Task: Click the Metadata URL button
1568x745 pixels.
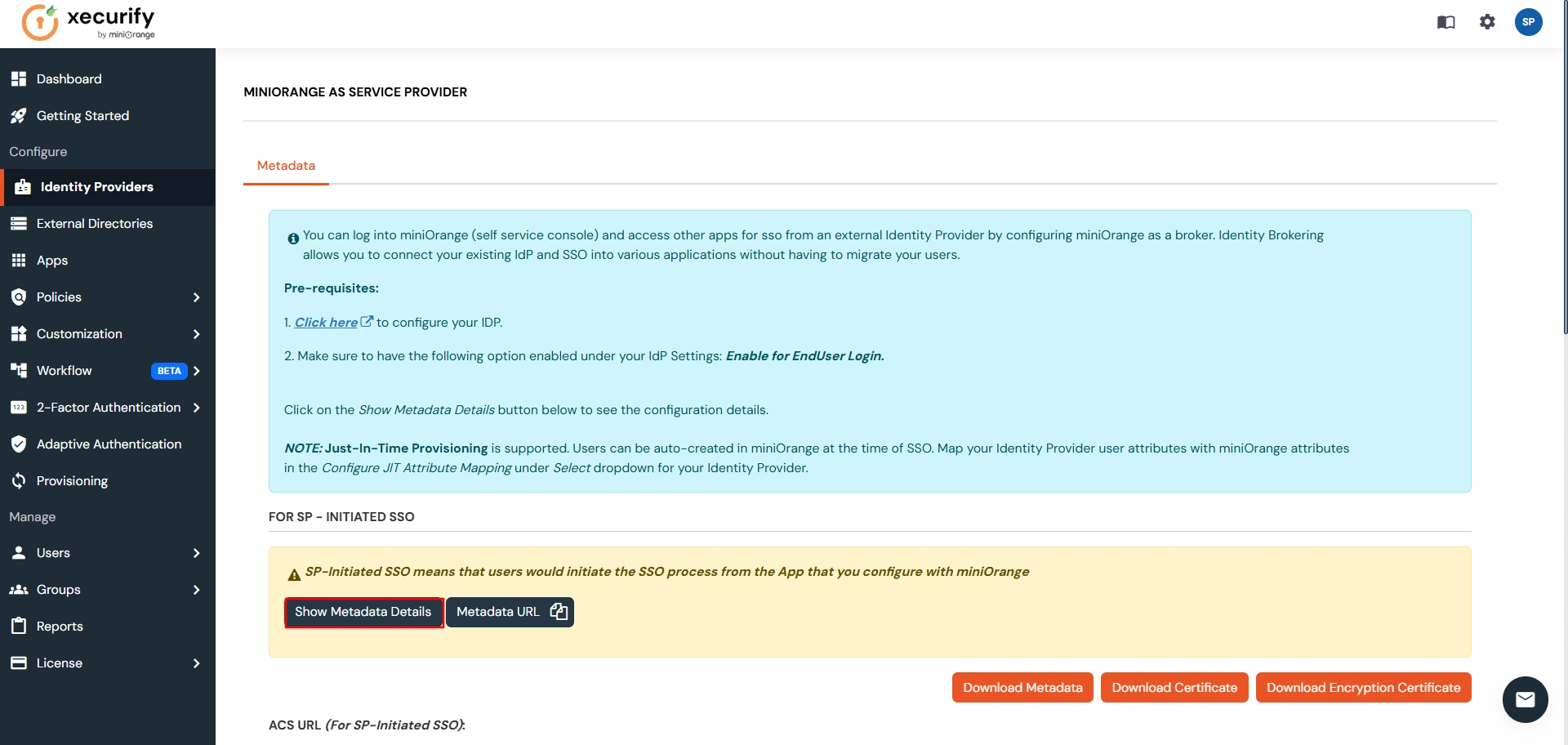Action: click(510, 612)
